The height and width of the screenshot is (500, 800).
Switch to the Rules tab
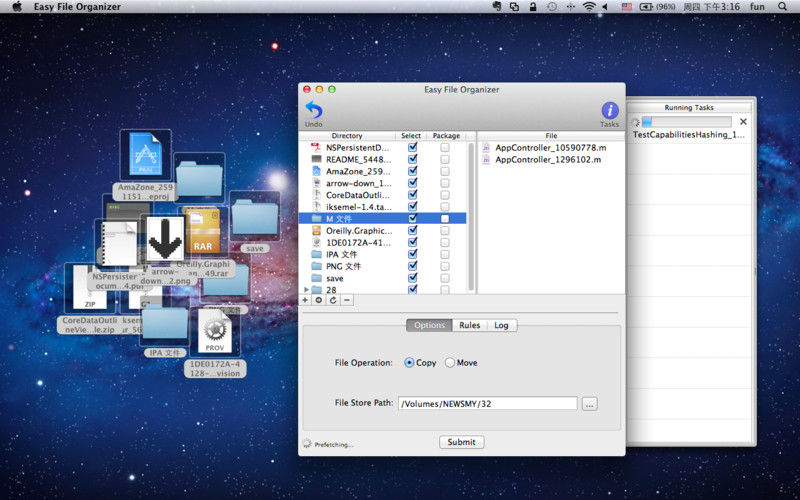(469, 325)
